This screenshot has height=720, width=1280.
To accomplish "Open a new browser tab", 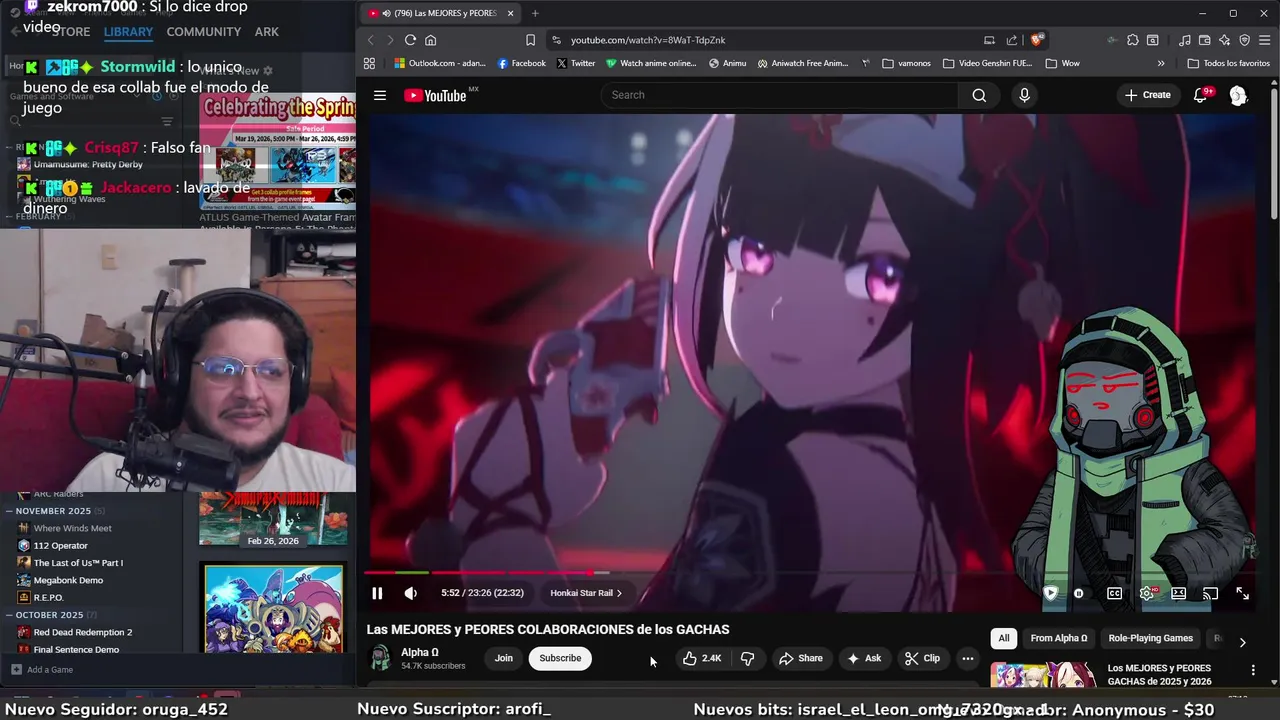I will point(535,13).
